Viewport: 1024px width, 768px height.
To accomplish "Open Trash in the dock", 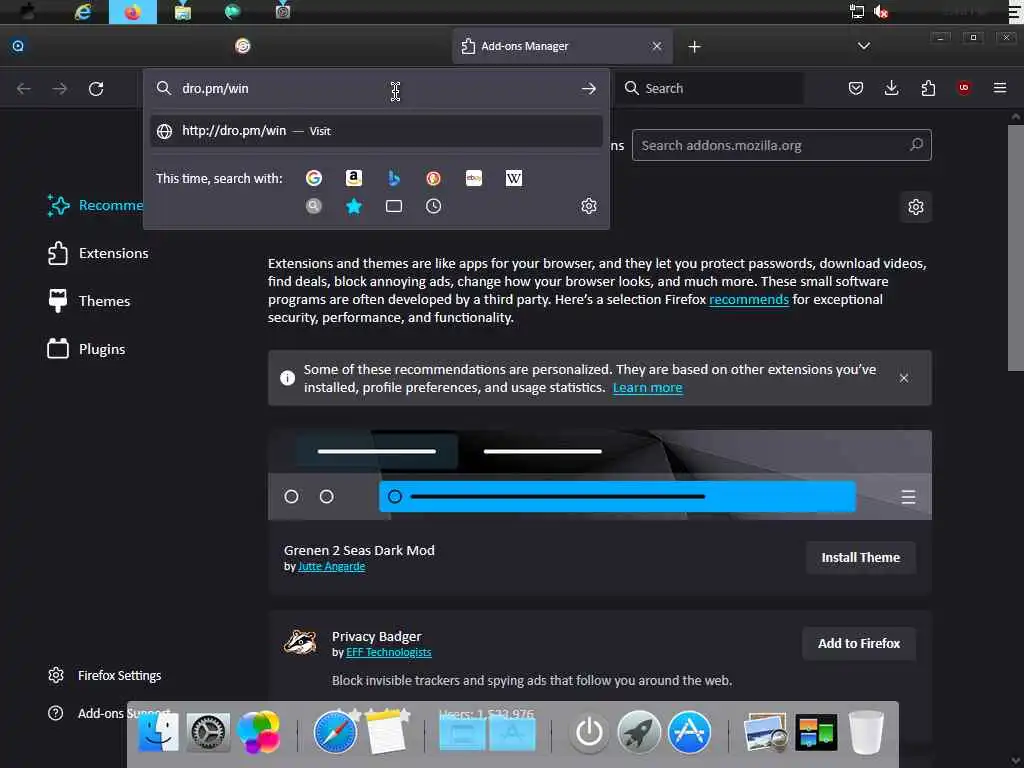I will [866, 733].
